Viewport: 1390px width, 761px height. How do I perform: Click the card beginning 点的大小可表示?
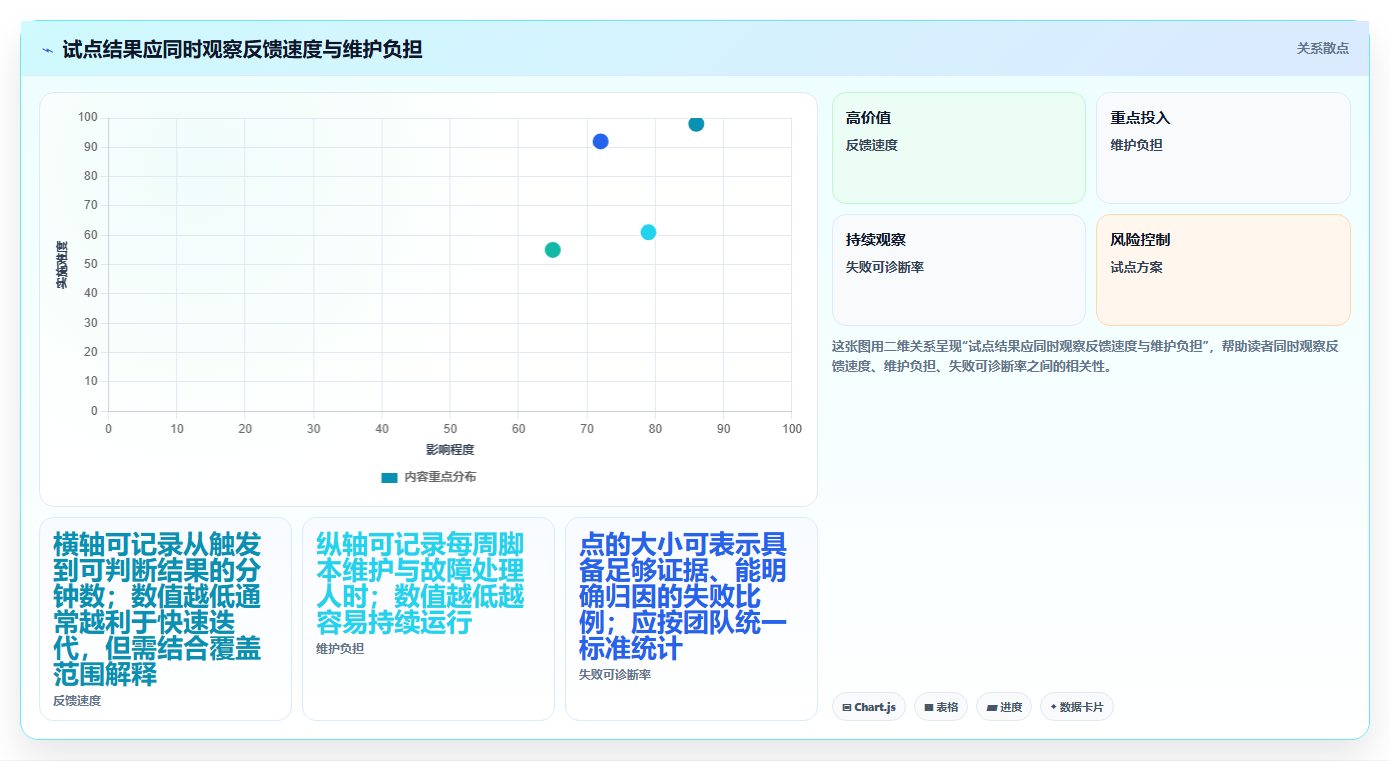[x=691, y=619]
